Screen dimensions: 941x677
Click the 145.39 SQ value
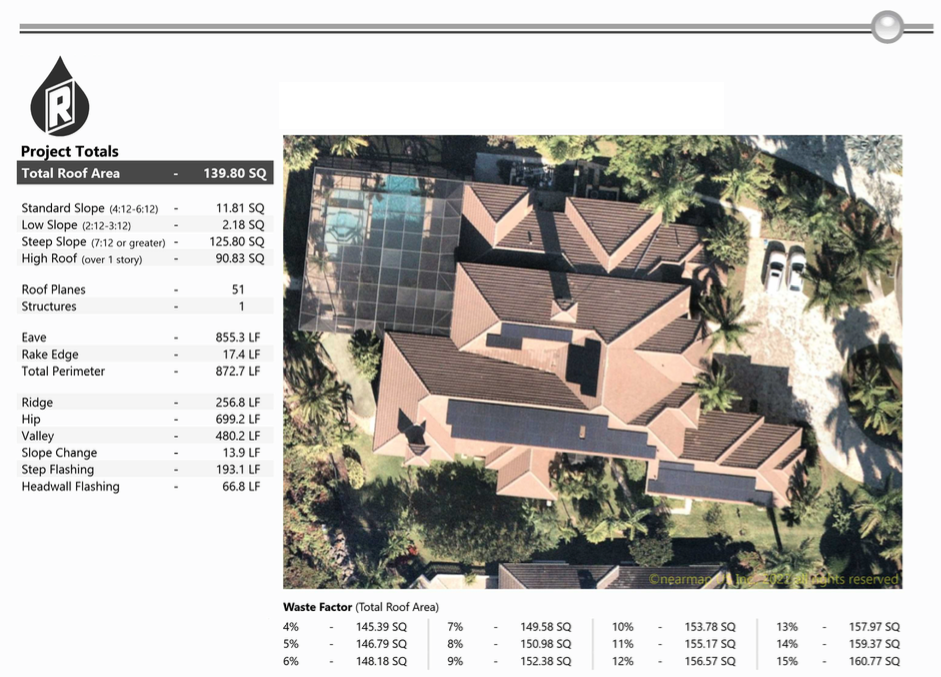381,627
